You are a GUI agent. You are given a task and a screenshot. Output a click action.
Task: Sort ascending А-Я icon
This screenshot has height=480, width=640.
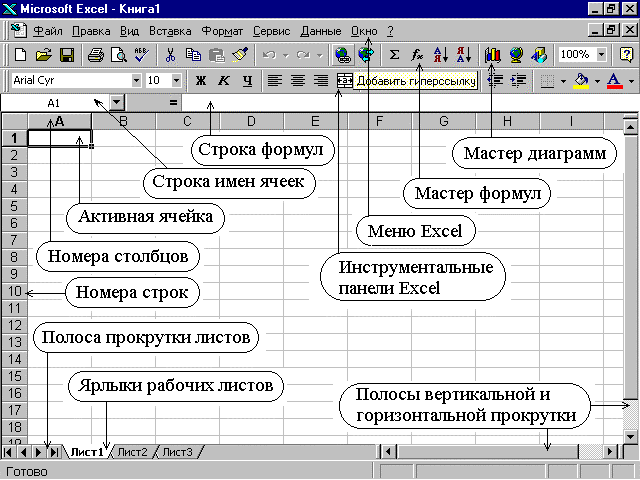[x=441, y=55]
